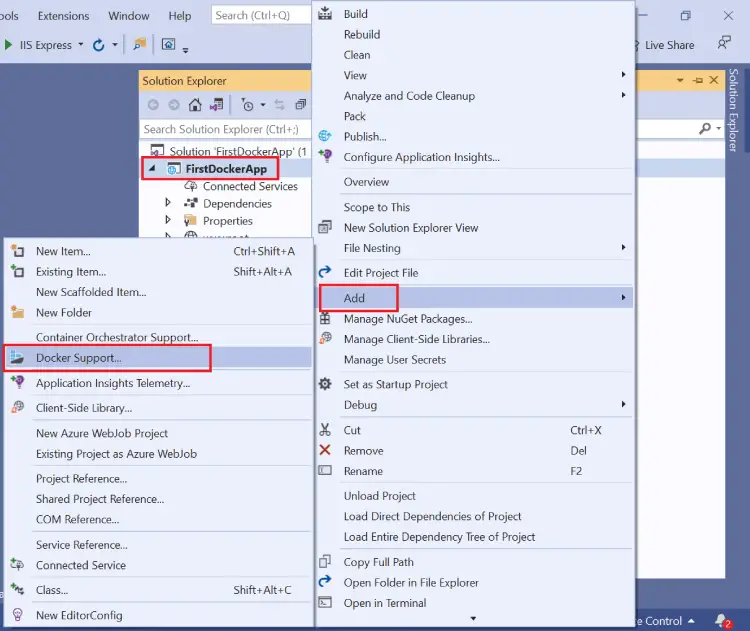
Task: Focus the Search (Ctrl+Q) box
Action: 261,15
